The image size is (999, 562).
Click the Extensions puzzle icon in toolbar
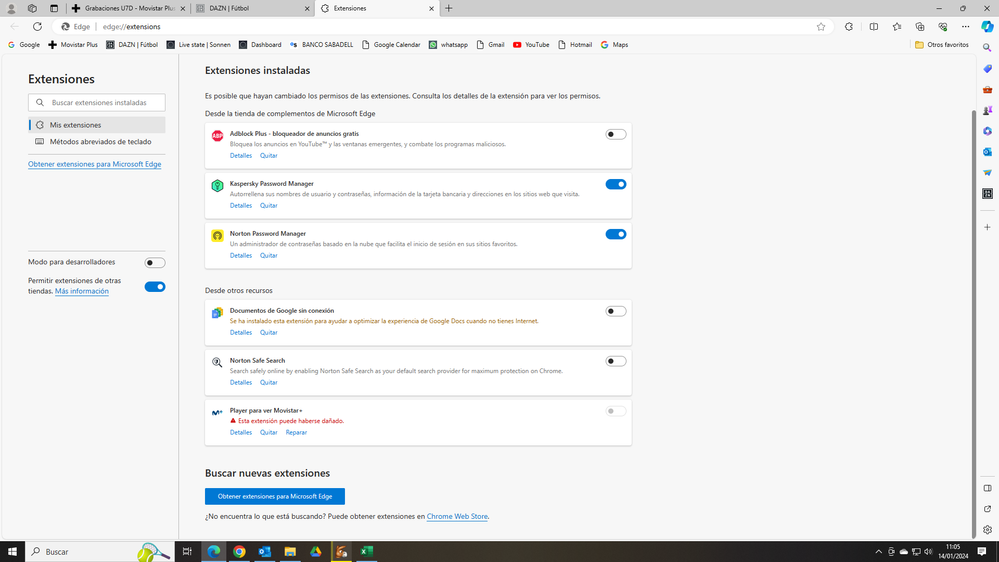849,27
